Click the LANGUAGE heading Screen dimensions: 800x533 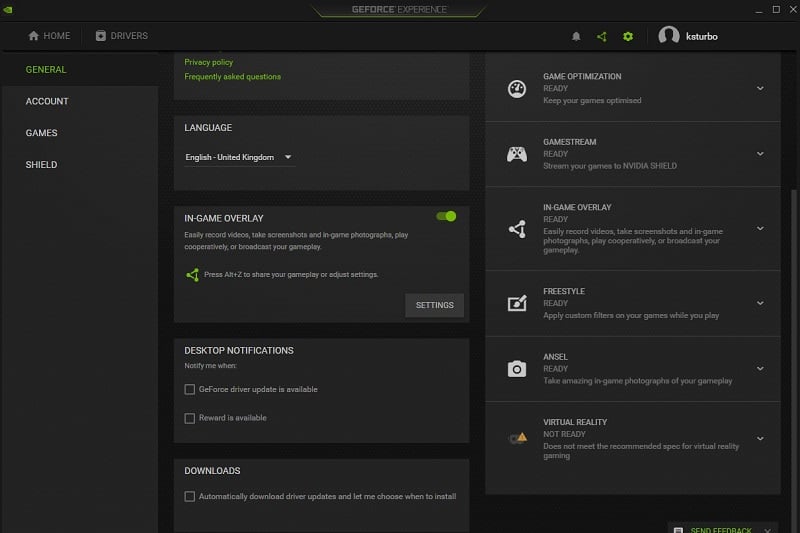[x=208, y=128]
